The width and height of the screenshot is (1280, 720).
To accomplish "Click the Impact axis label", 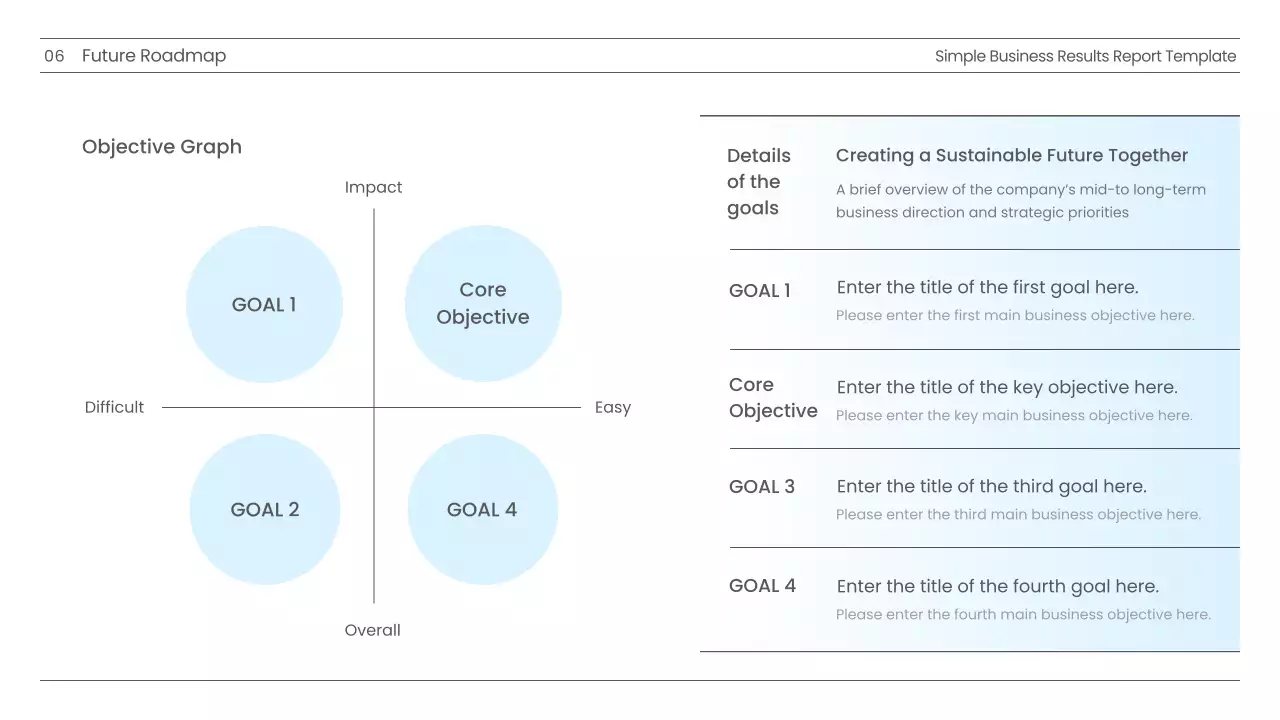I will [x=373, y=187].
